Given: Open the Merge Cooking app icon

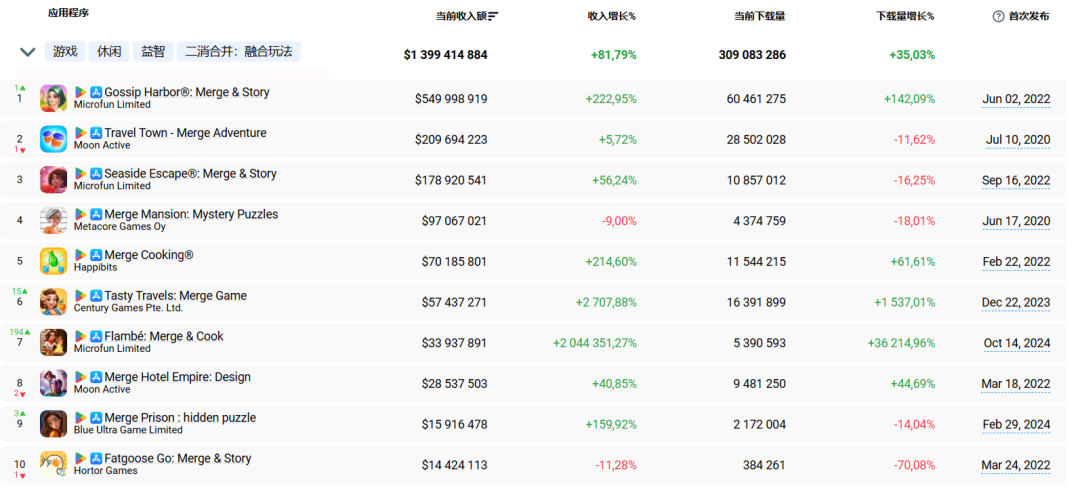Looking at the screenshot, I should pos(54,261).
